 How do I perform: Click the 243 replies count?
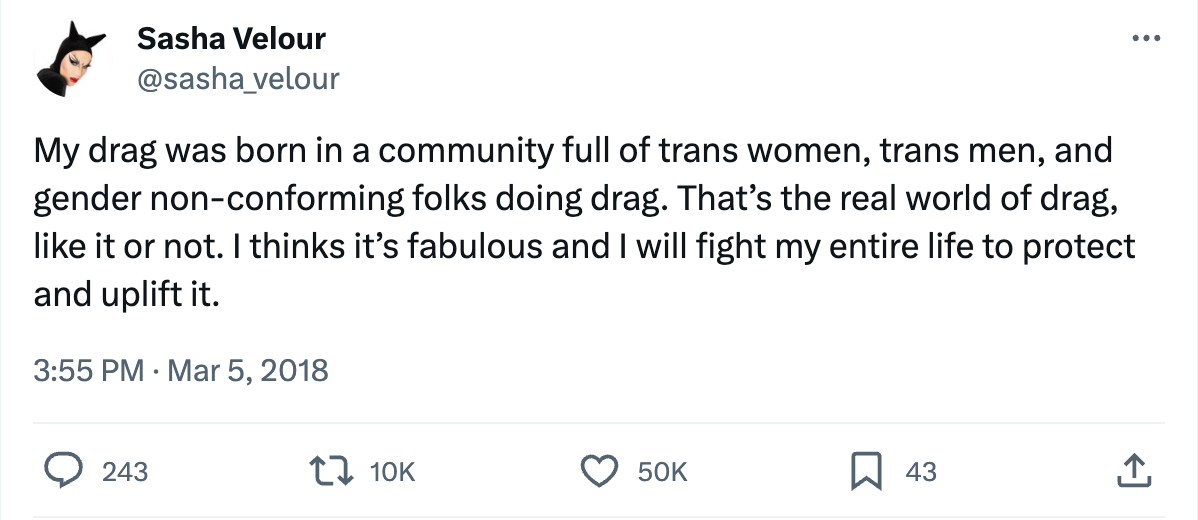tap(125, 472)
